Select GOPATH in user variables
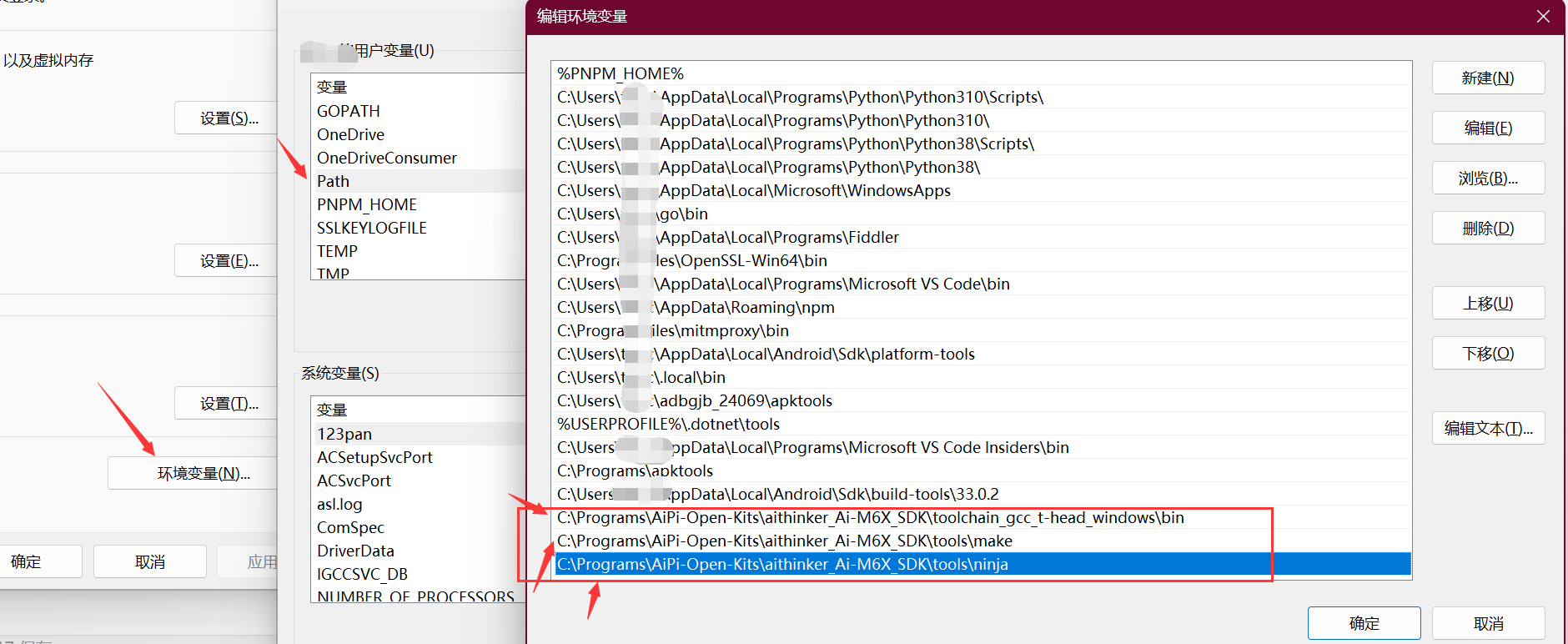 (419, 111)
